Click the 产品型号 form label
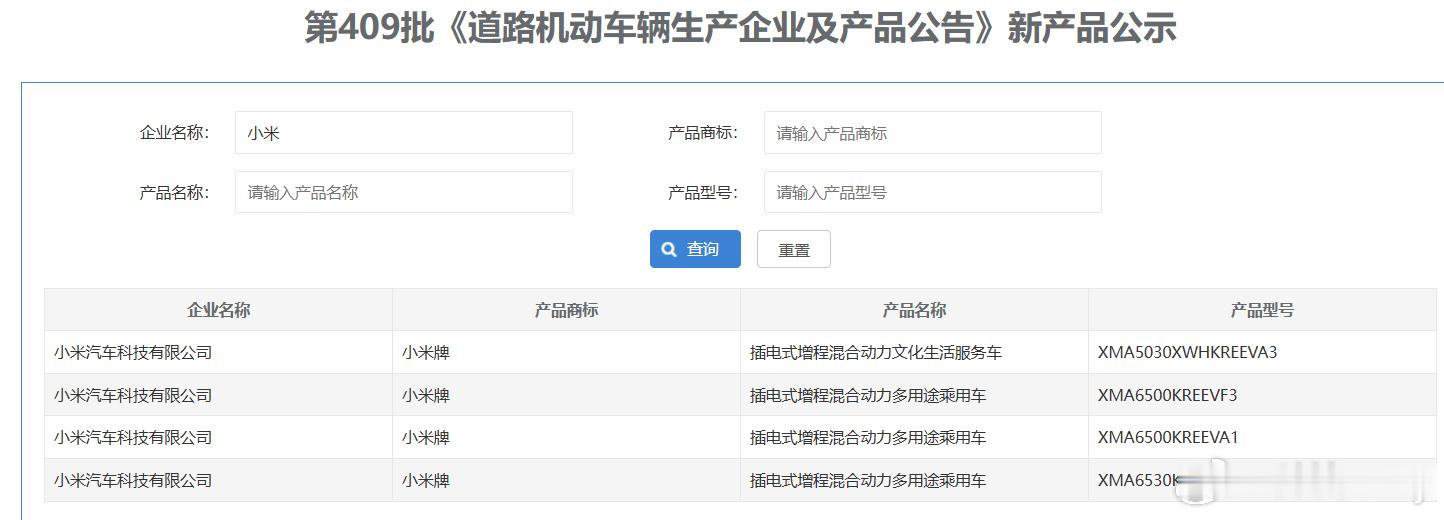1444x520 pixels. (x=703, y=192)
